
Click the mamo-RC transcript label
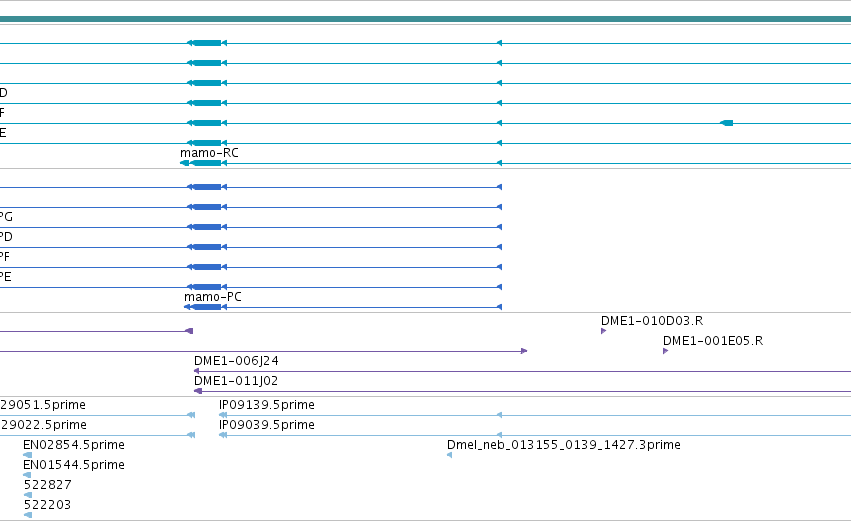click(209, 153)
